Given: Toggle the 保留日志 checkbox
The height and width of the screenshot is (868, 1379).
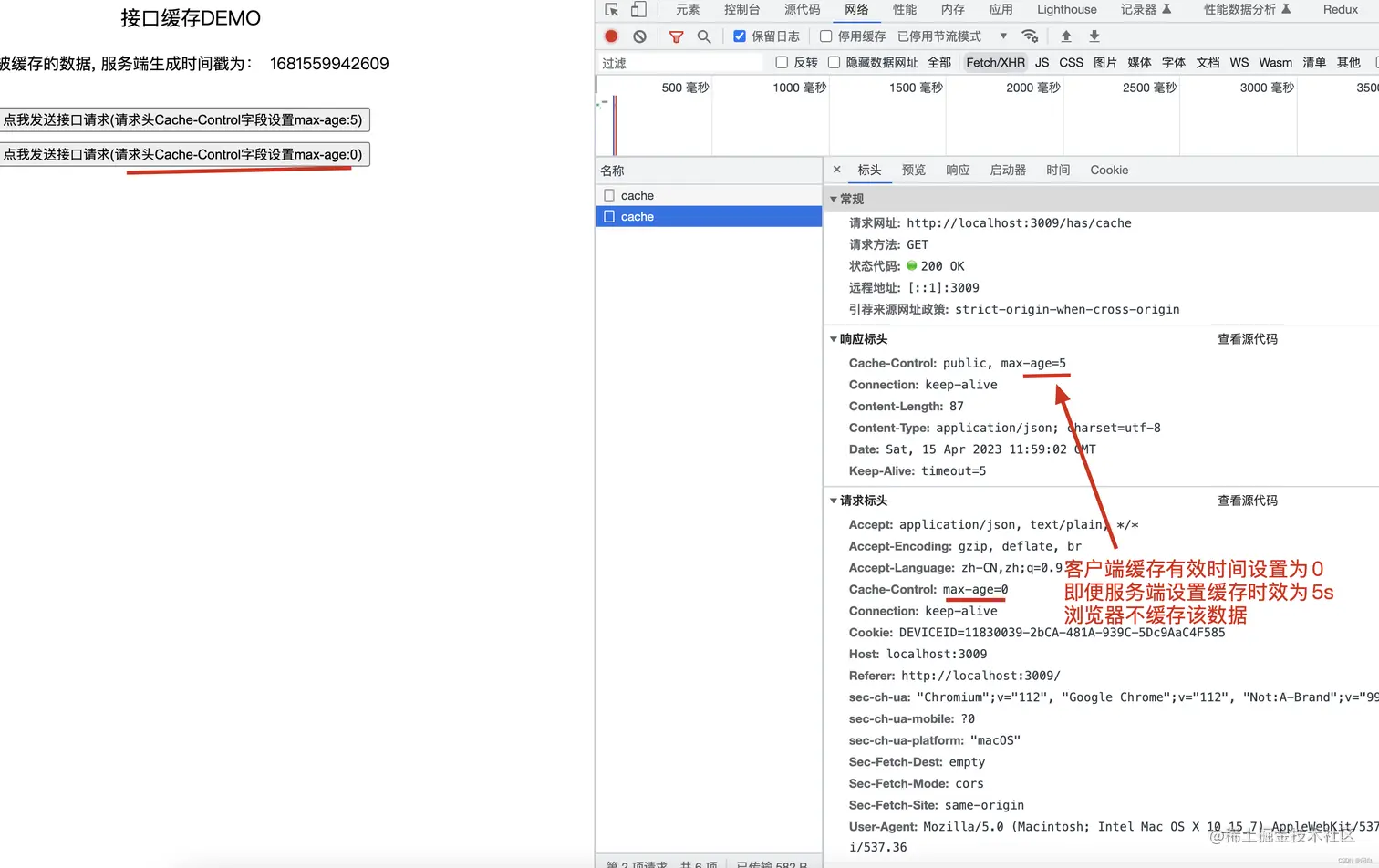Looking at the screenshot, I should pos(740,36).
